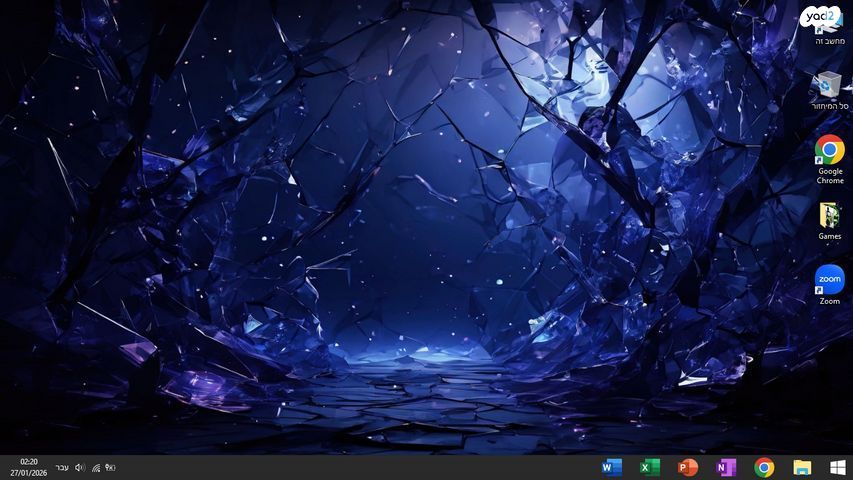Click an empty area of the taskbar
The image size is (853, 480).
[350, 467]
